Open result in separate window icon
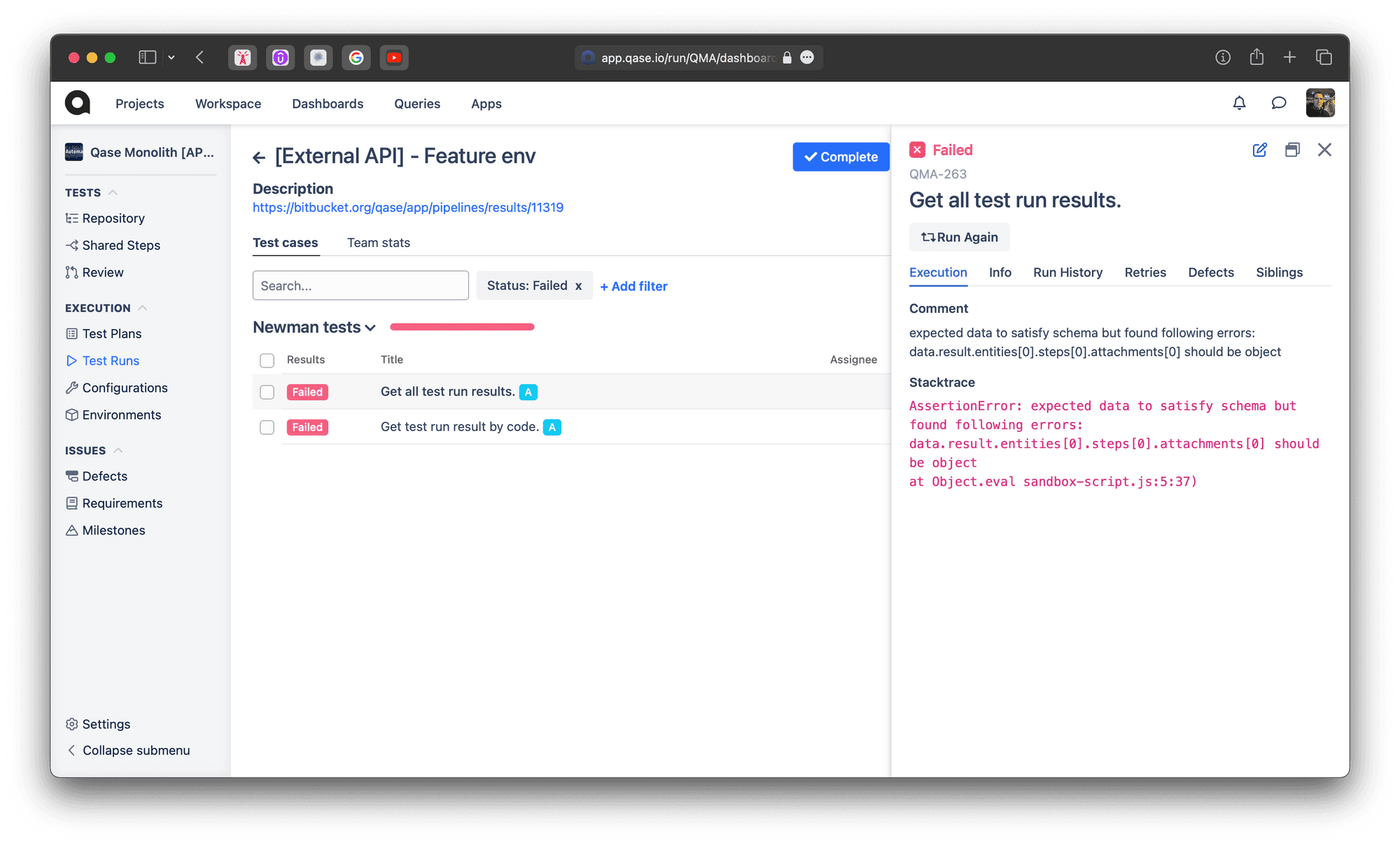The width and height of the screenshot is (1400, 844). coord(1292,150)
